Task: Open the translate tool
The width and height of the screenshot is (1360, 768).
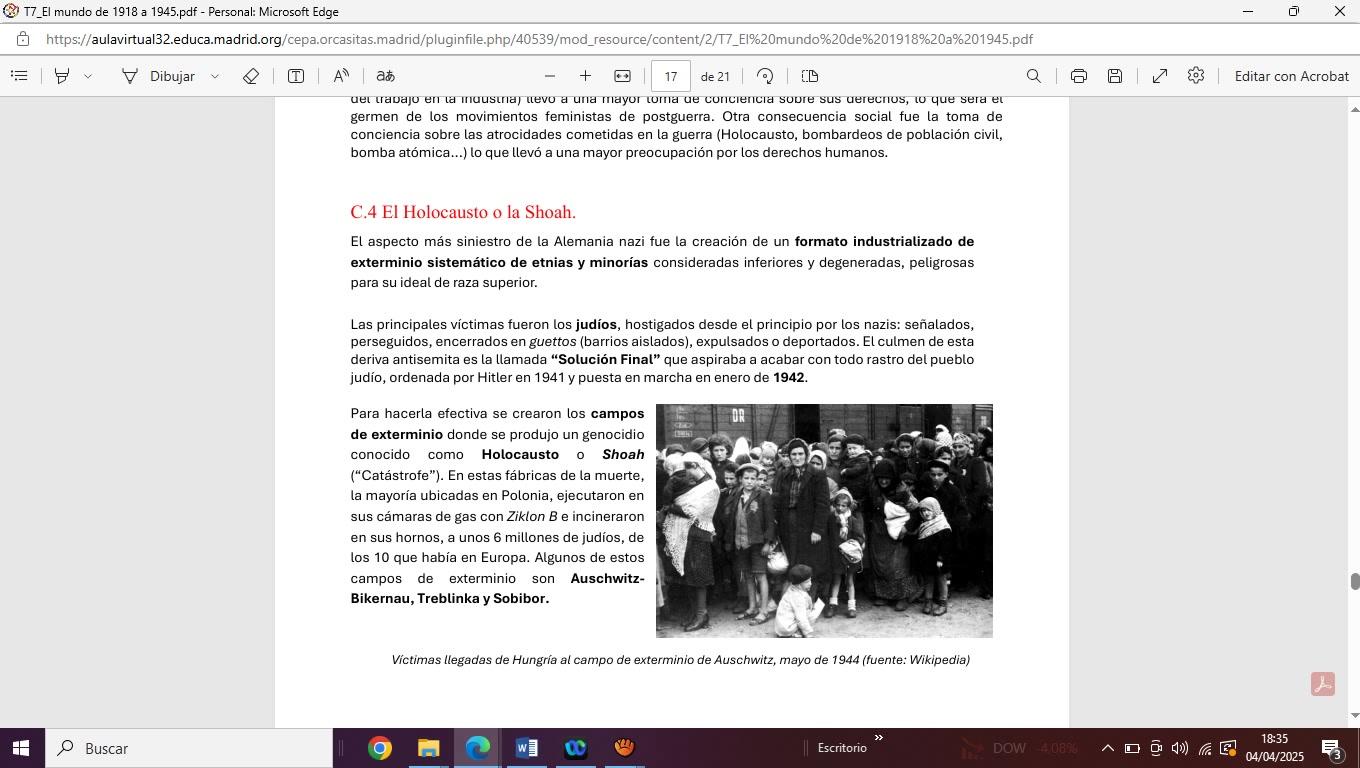Action: pyautogui.click(x=386, y=76)
